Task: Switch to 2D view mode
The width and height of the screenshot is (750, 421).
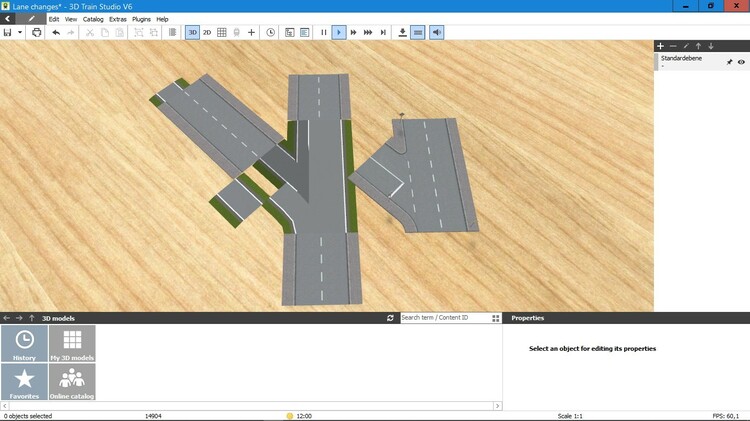Action: [207, 32]
